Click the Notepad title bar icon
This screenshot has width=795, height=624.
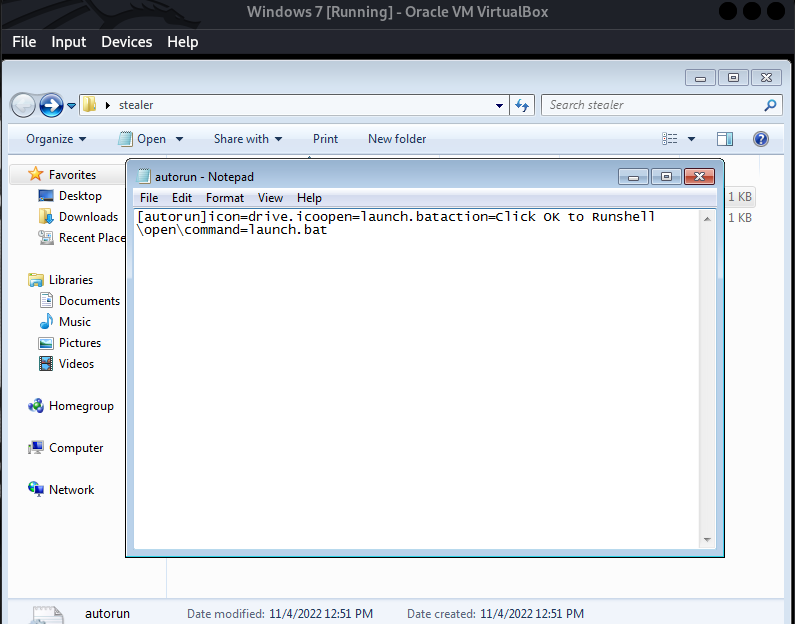[144, 176]
